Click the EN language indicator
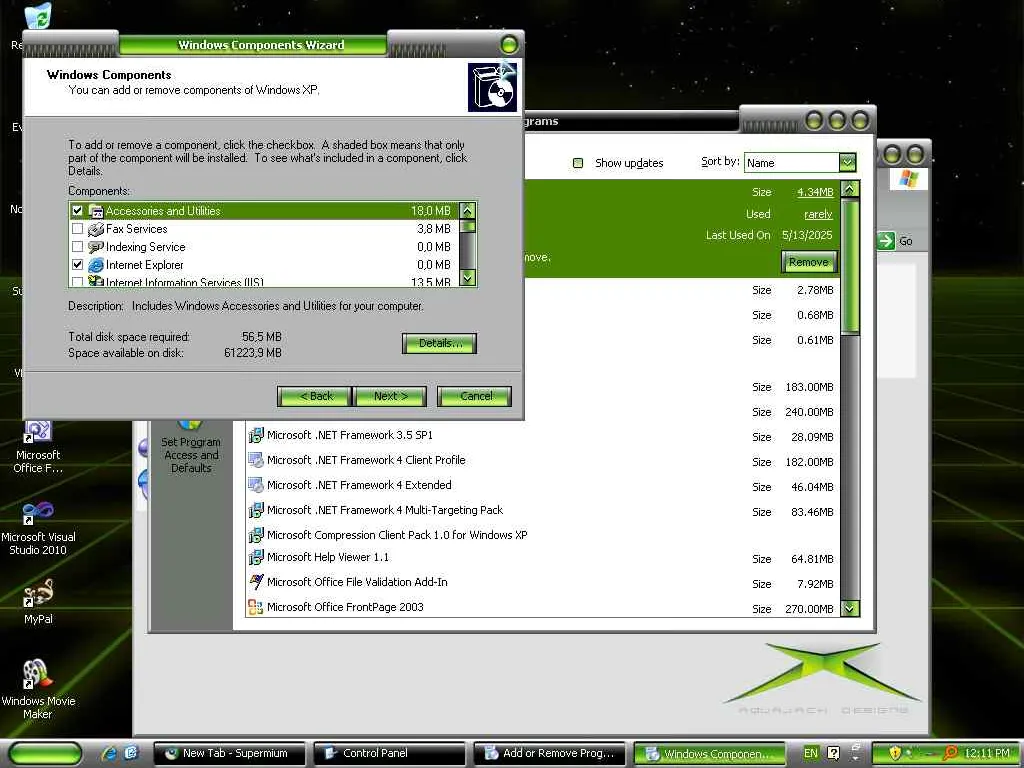This screenshot has height=768, width=1024. coord(810,754)
